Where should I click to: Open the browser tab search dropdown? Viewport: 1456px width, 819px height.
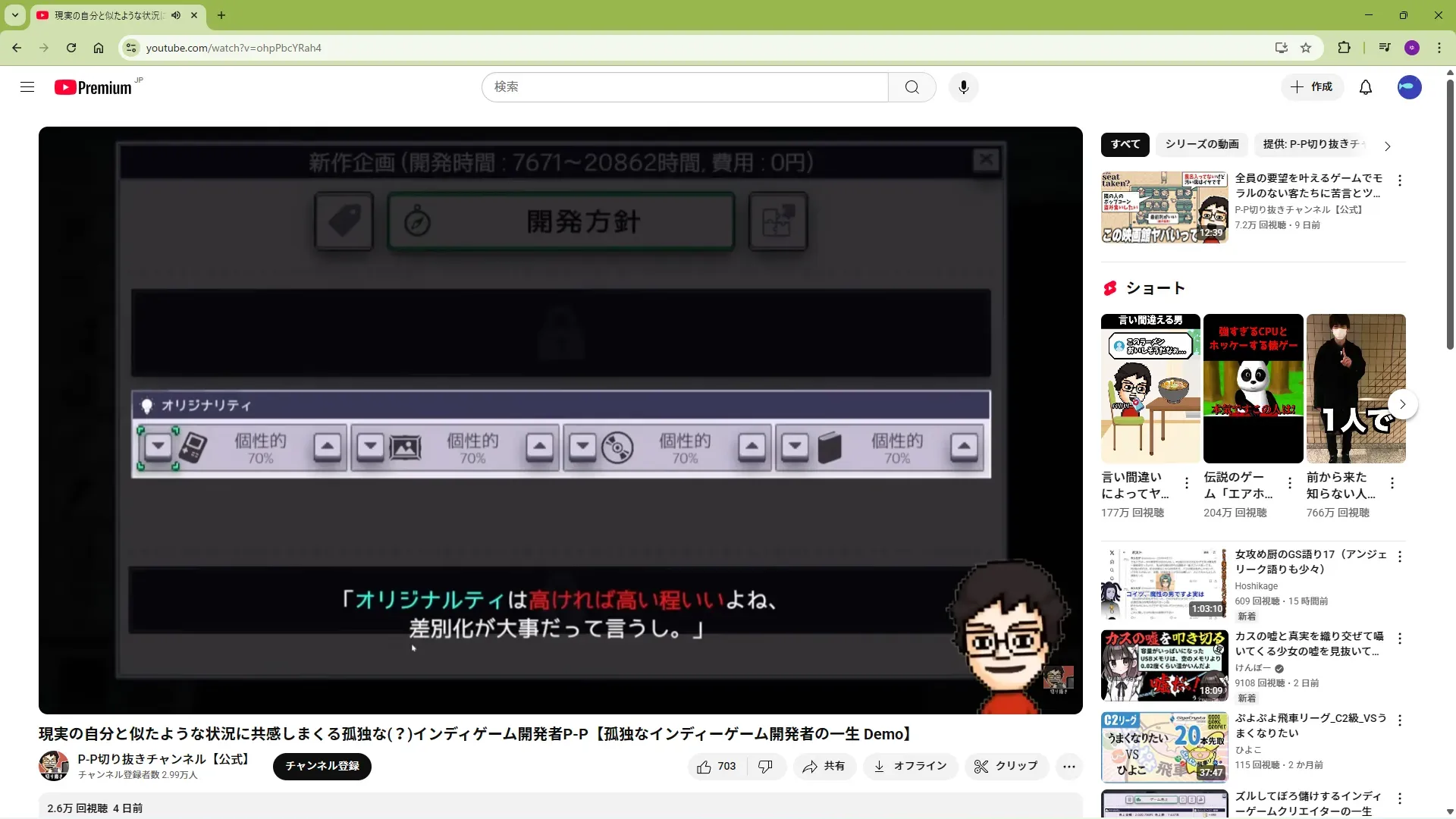tap(14, 15)
